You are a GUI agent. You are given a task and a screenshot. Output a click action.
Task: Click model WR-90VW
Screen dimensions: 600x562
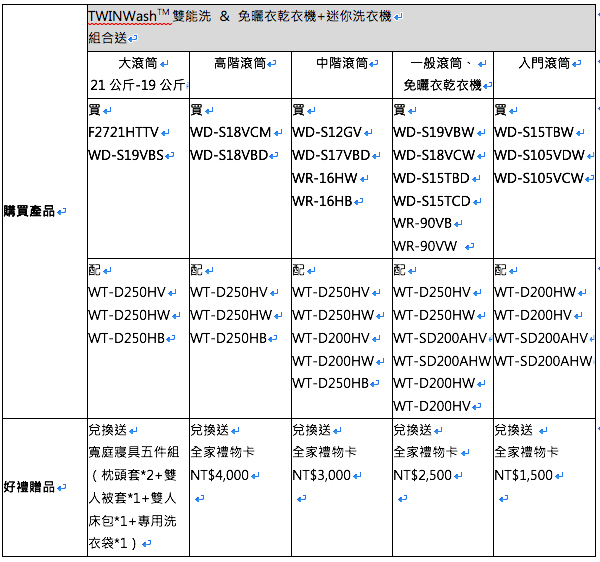tap(425, 246)
